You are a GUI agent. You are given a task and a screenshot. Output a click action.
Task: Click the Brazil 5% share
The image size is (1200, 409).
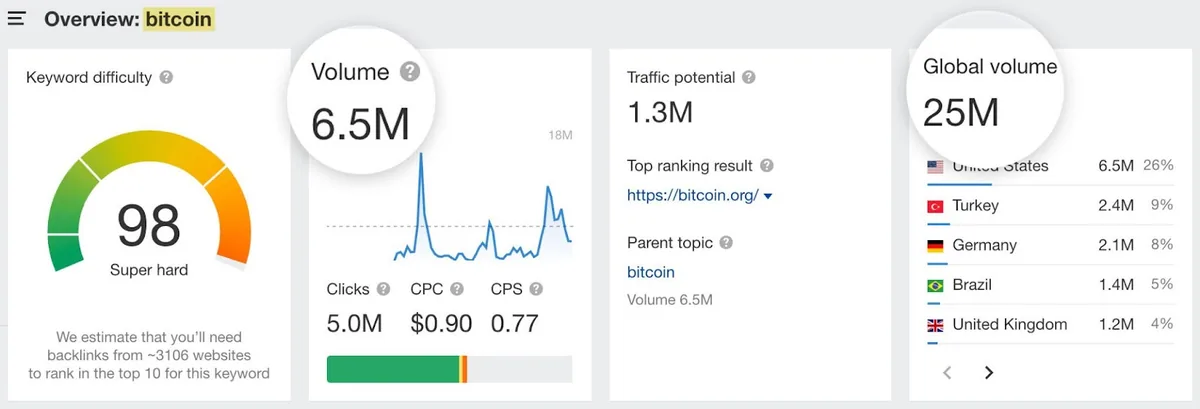click(x=1162, y=285)
